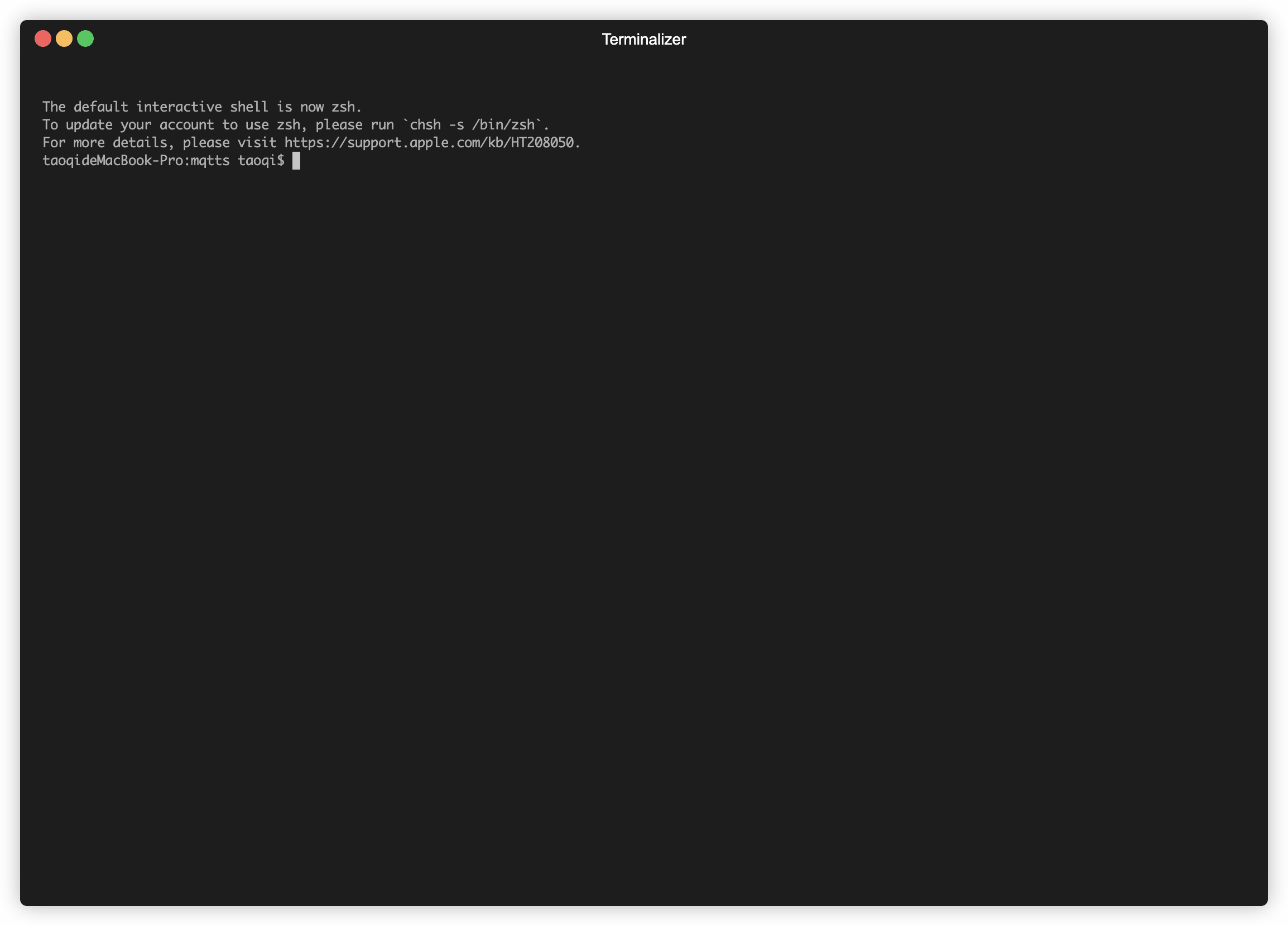
Task: Click the mqtts directory name in prompt
Action: [x=210, y=161]
